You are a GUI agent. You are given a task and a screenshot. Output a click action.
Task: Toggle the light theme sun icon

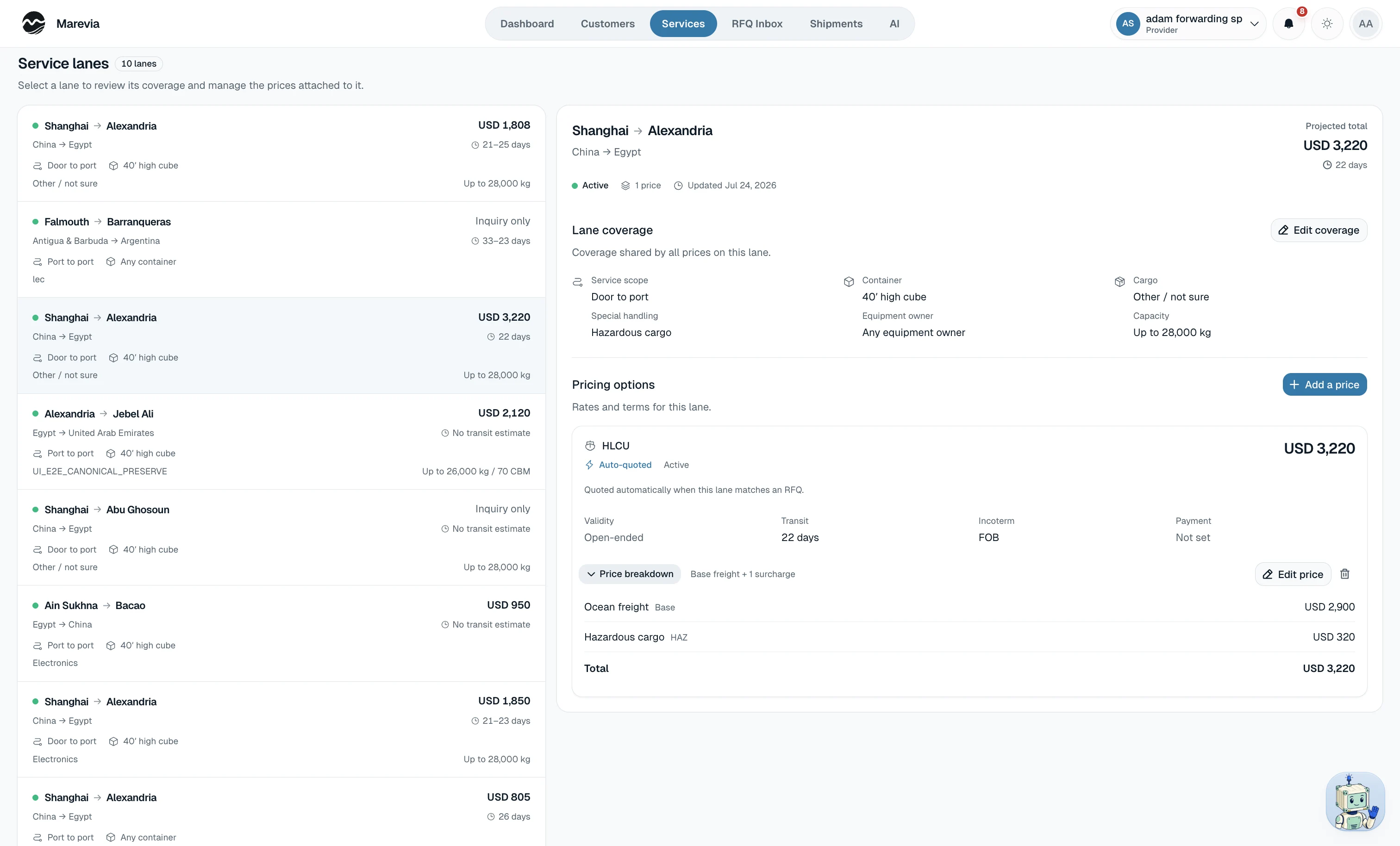click(1327, 24)
